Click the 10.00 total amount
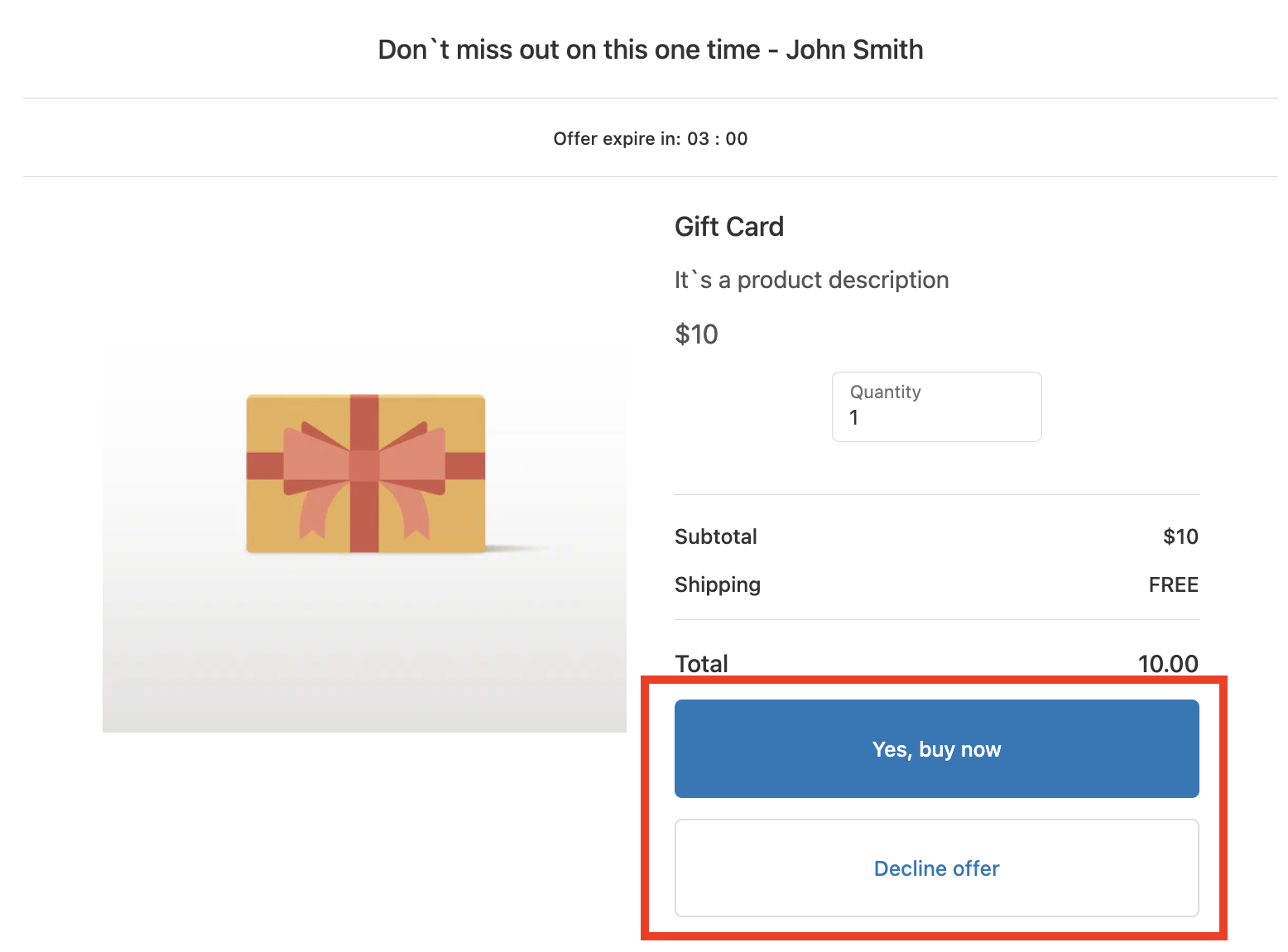 [x=1167, y=663]
